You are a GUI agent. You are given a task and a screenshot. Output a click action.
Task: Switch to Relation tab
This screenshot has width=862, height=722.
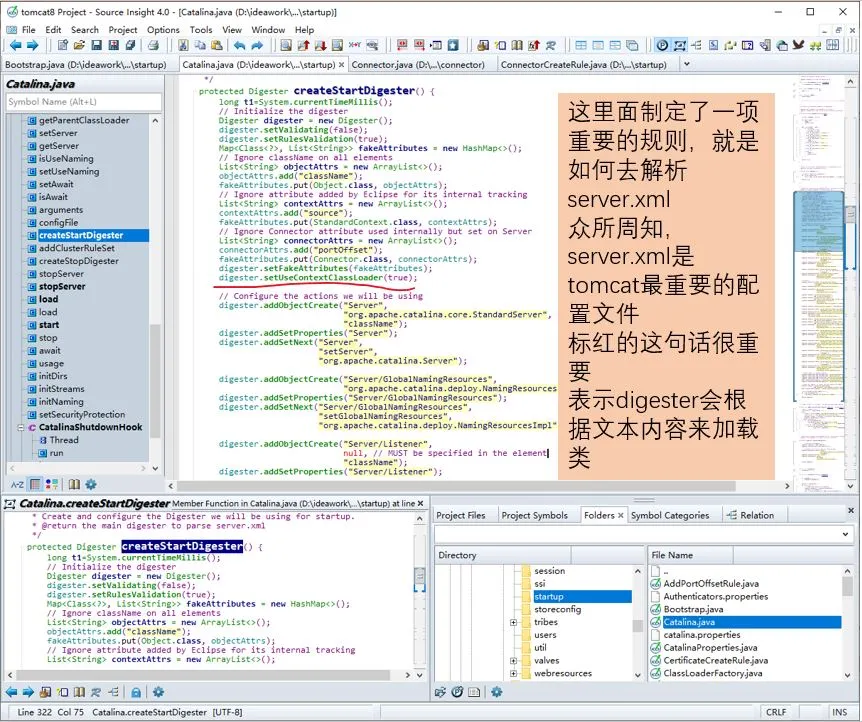[x=750, y=515]
